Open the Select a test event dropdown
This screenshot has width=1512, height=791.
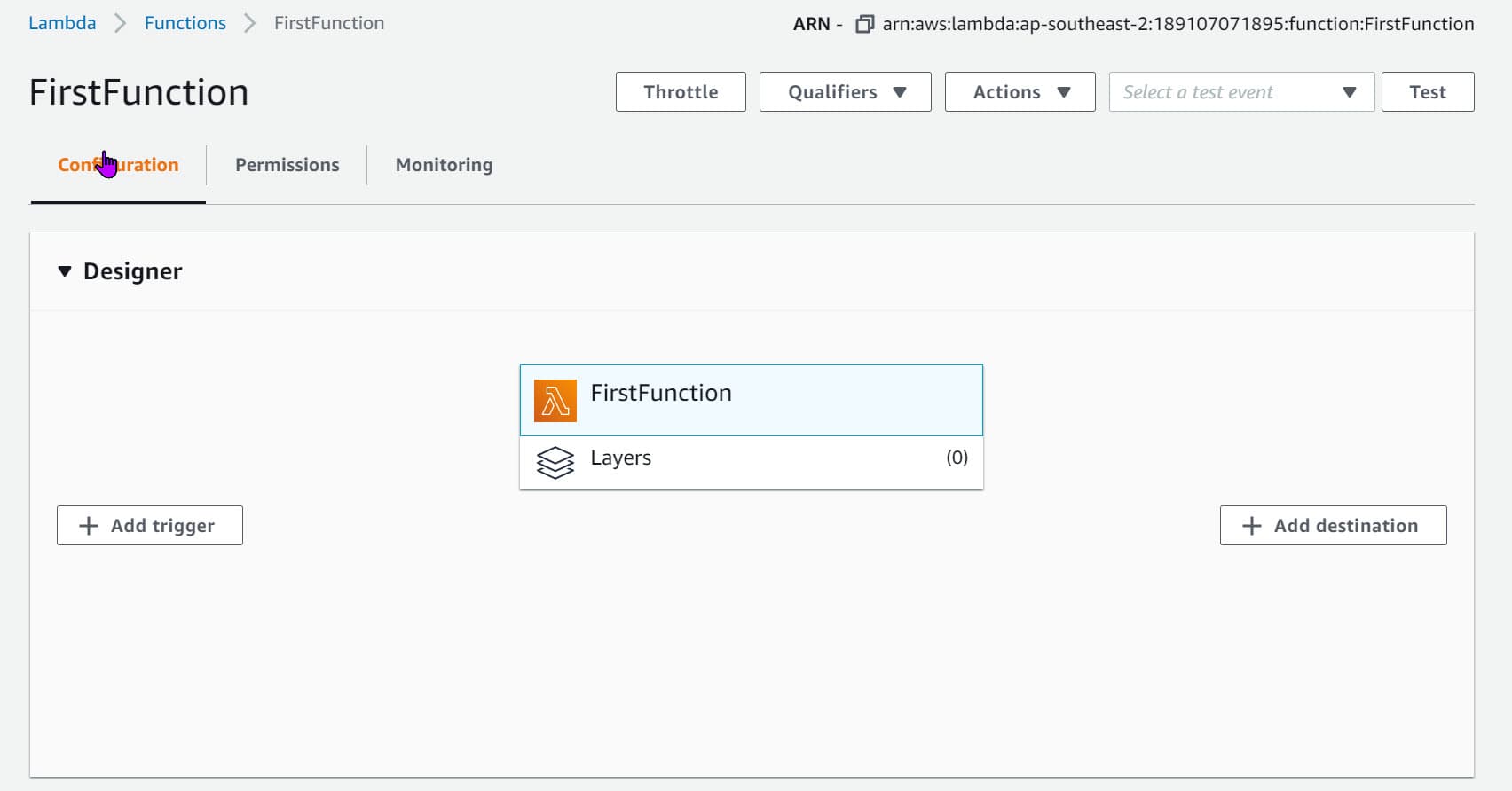coord(1241,92)
